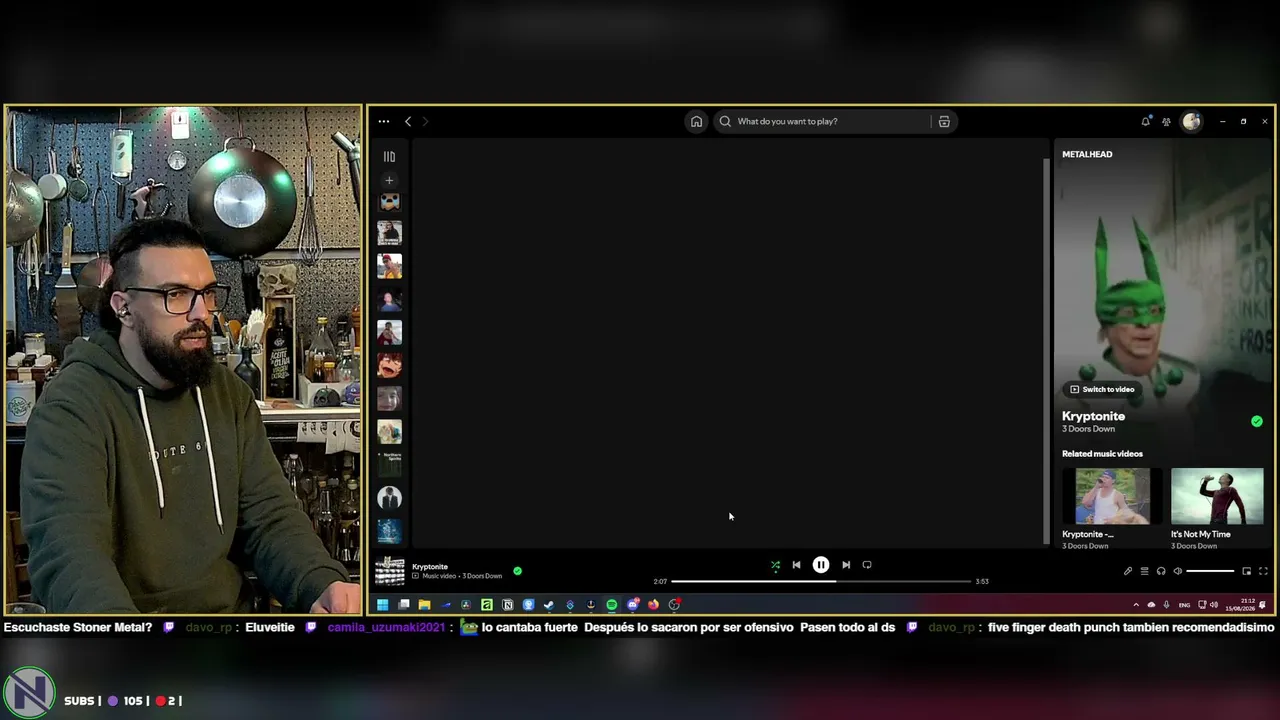
Task: Open the miniplayer
Action: [1247, 571]
